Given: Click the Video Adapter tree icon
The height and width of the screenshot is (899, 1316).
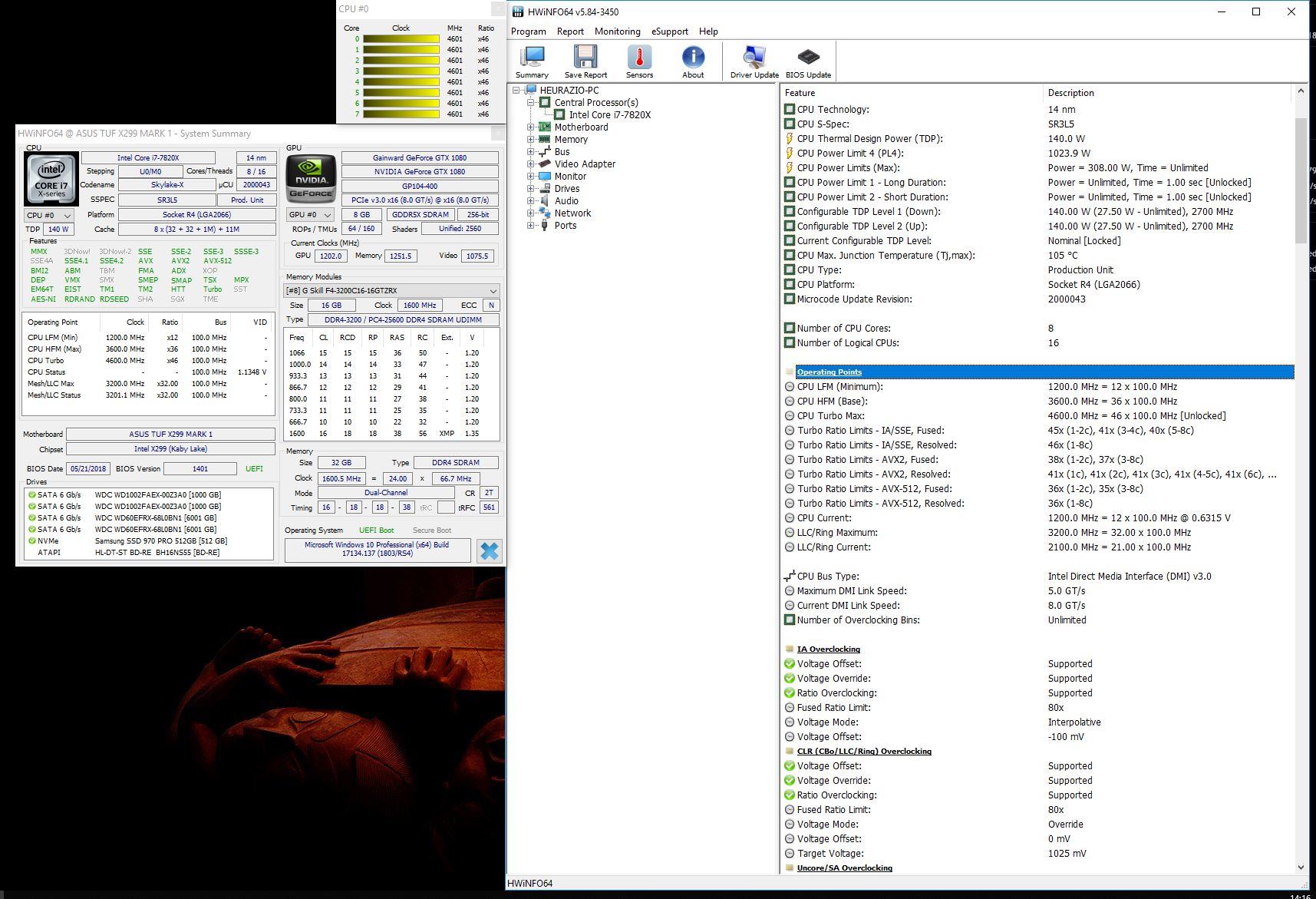Looking at the screenshot, I should (545, 164).
